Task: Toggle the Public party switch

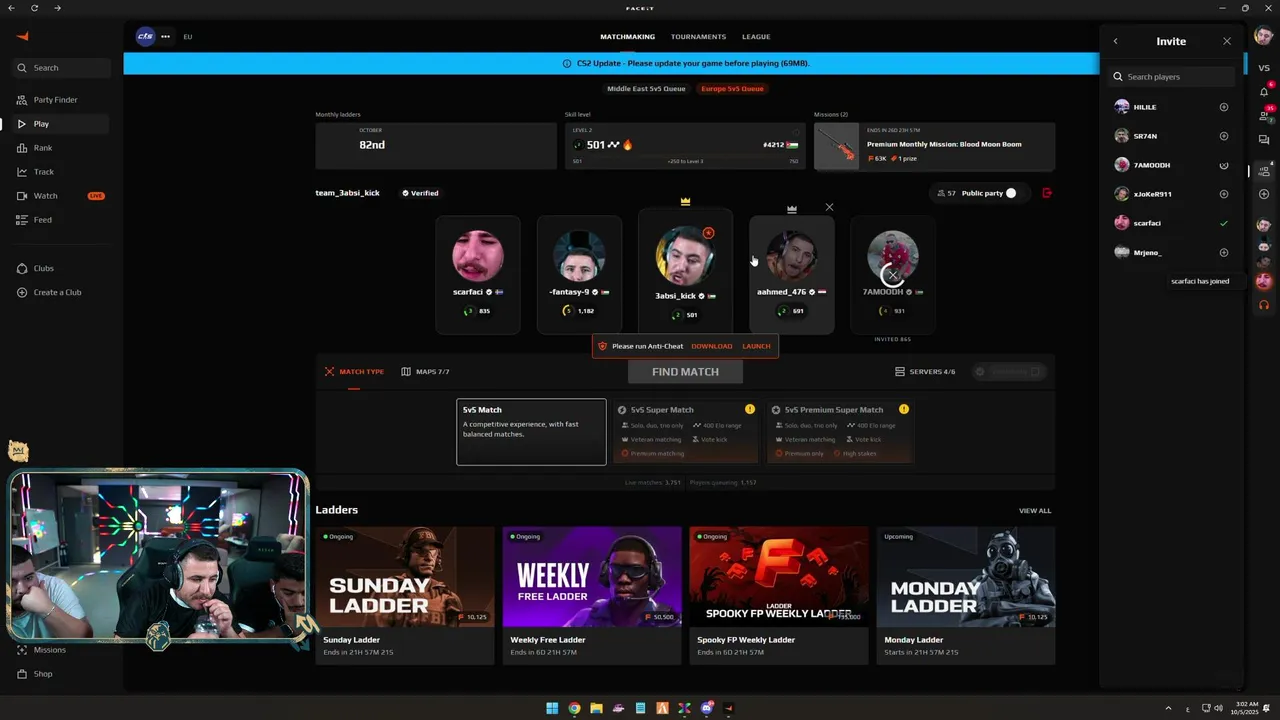Action: coord(1013,193)
